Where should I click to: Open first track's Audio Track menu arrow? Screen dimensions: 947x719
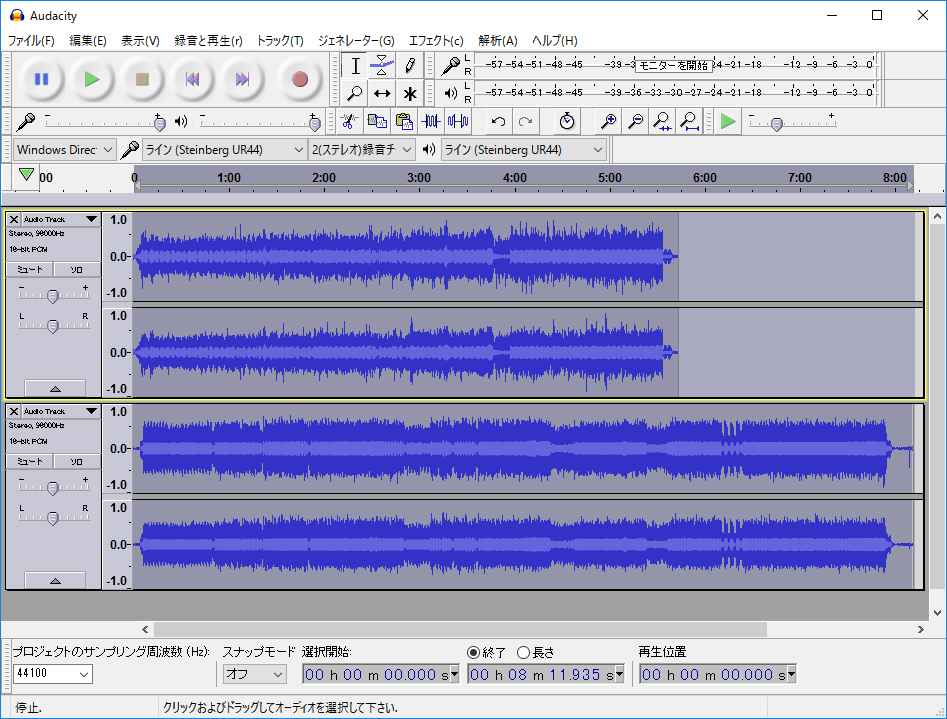91,219
